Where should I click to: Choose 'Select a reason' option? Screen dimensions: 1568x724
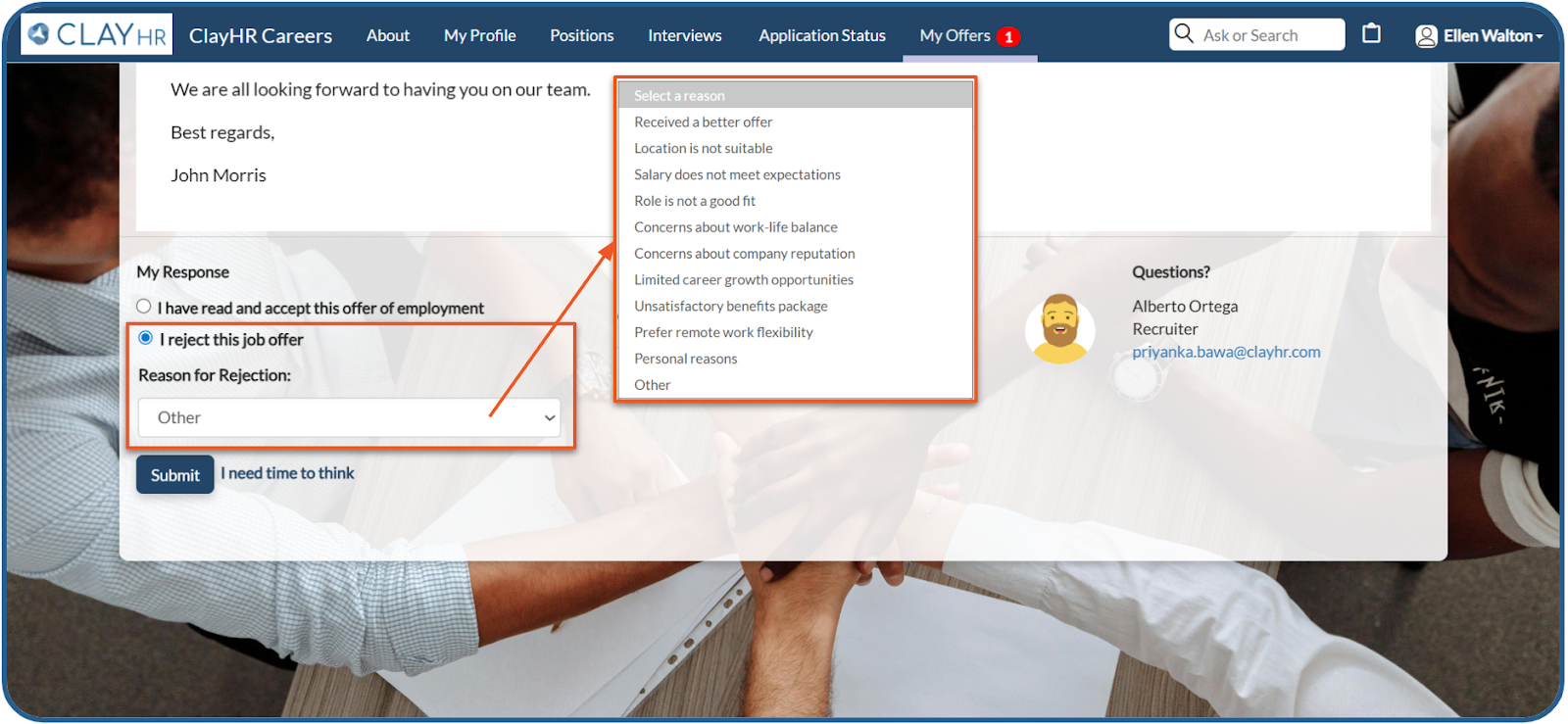click(x=795, y=95)
